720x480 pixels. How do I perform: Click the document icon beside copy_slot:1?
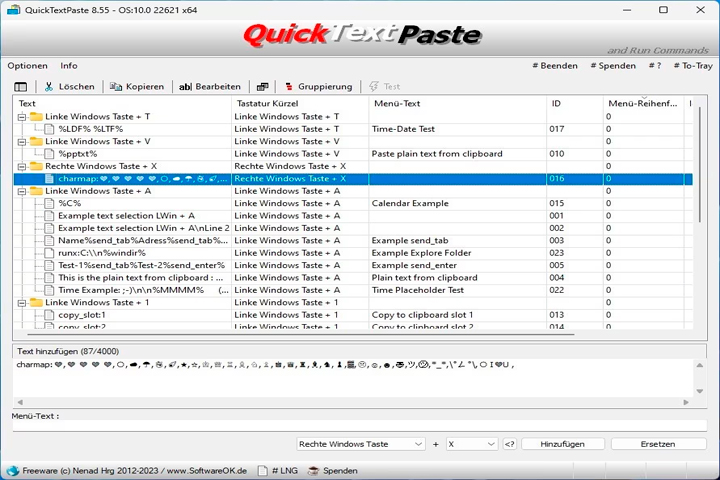pyautogui.click(x=49, y=315)
